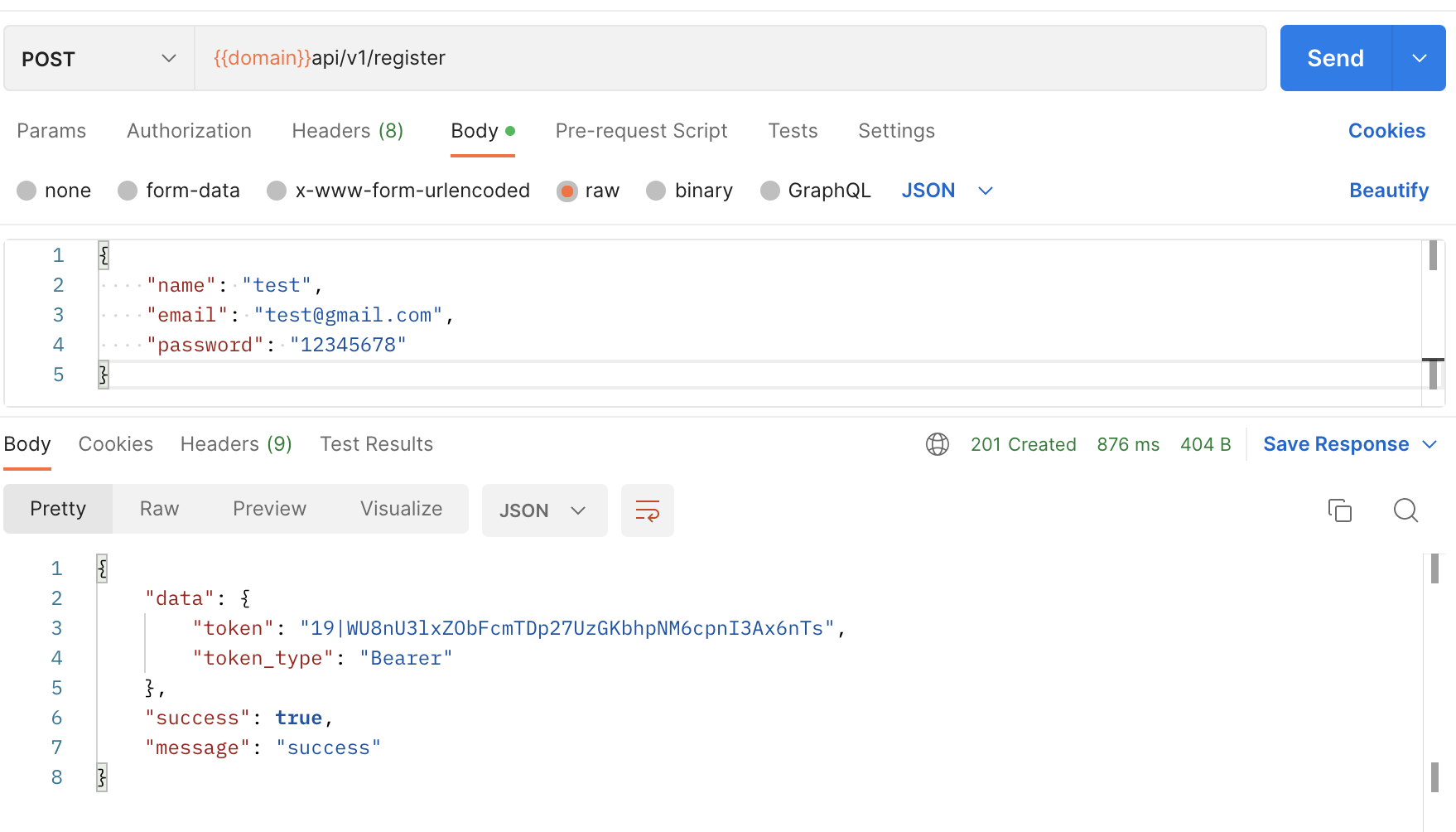
Task: Copy the response body with copy icon
Action: point(1339,510)
